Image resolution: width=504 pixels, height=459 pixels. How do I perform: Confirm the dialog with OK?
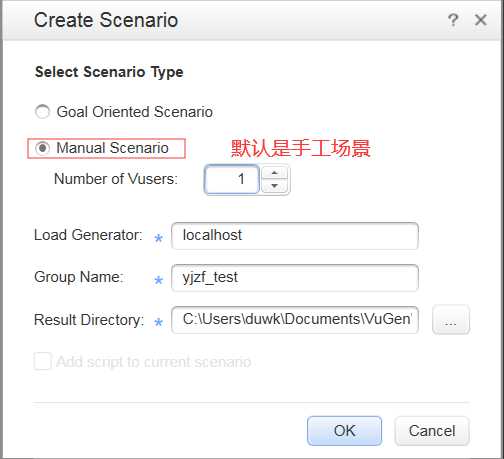(x=344, y=431)
